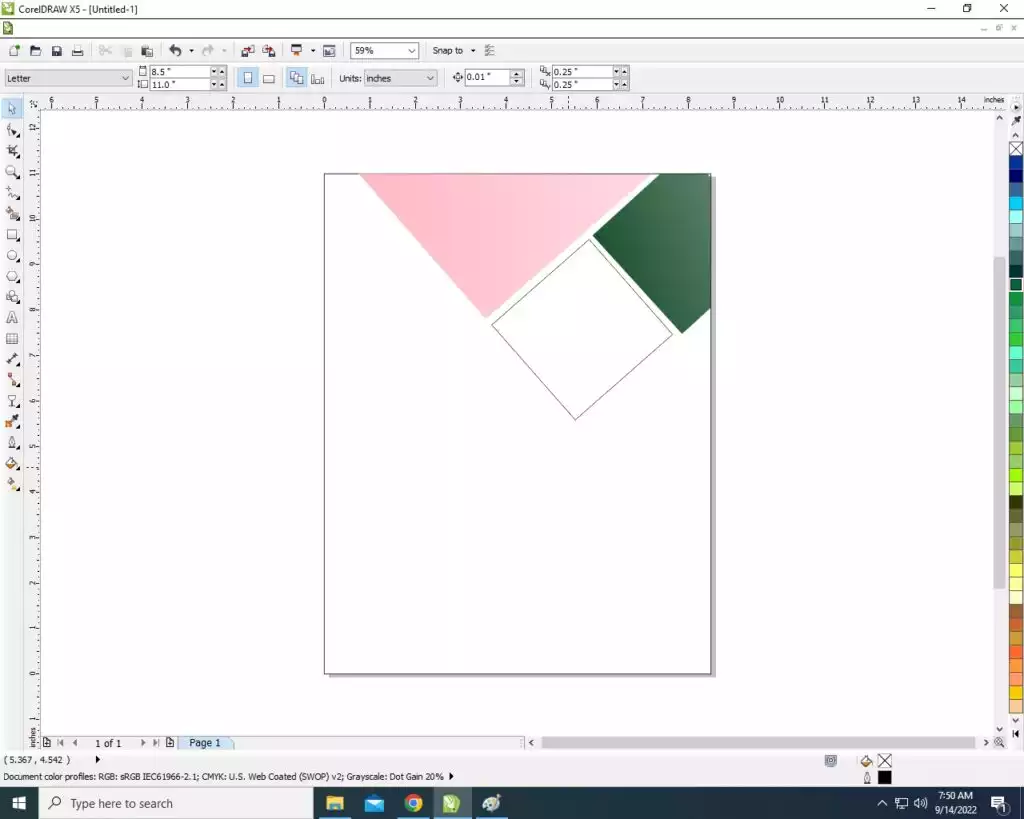
Task: Open the Page 1 tab
Action: [205, 743]
